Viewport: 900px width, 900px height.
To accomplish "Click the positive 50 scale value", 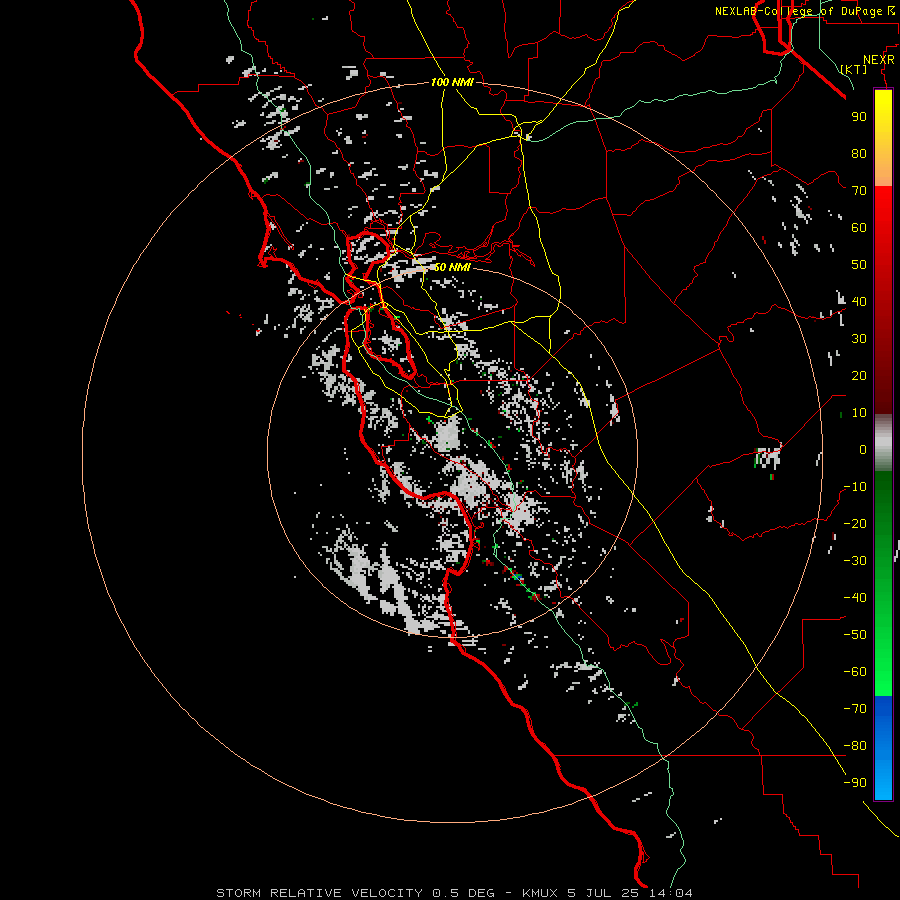I will [x=859, y=265].
